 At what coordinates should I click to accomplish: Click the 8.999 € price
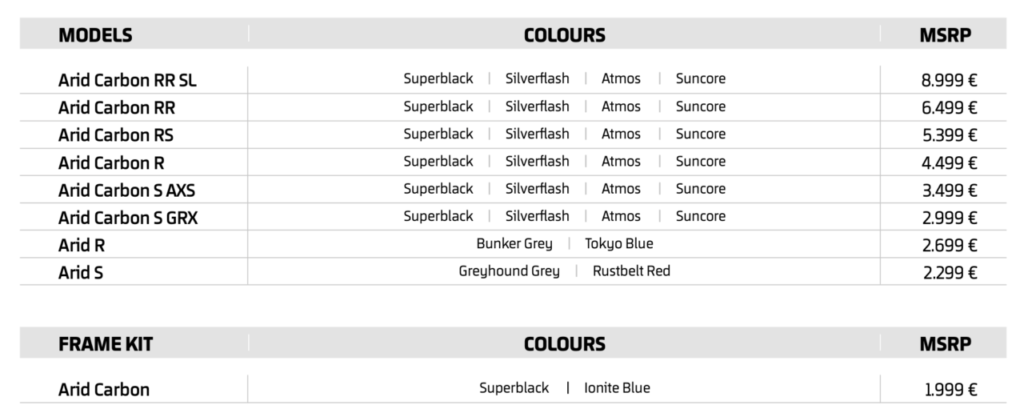[x=949, y=80]
